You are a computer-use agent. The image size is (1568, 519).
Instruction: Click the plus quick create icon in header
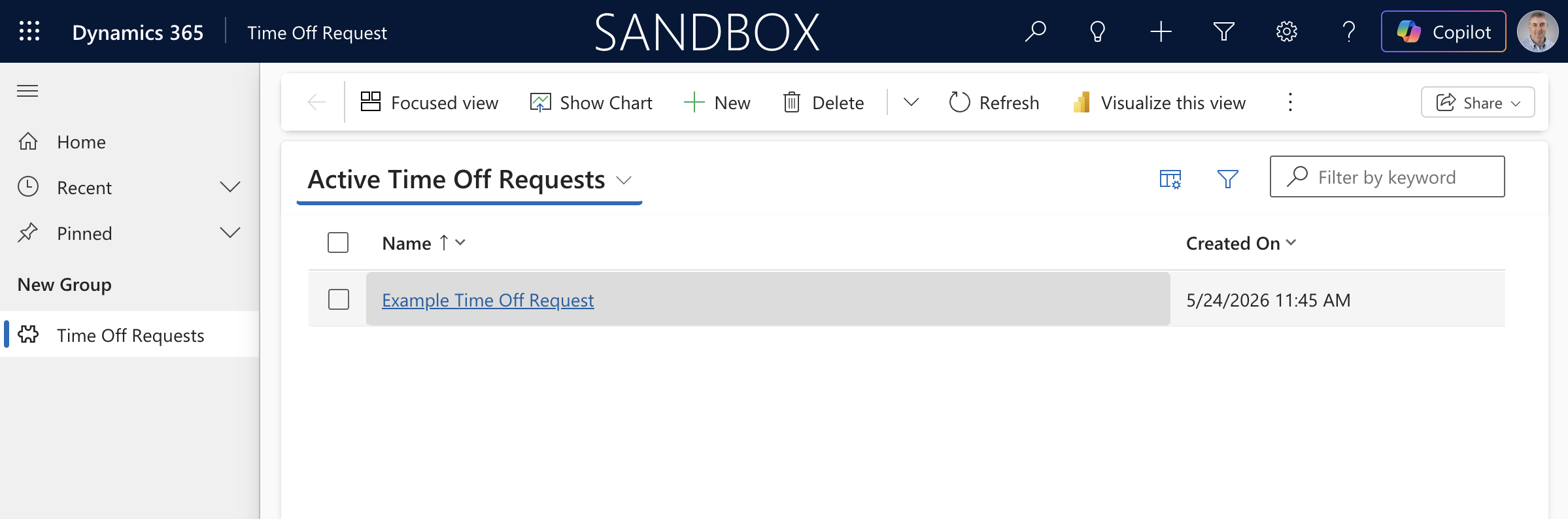point(1161,31)
